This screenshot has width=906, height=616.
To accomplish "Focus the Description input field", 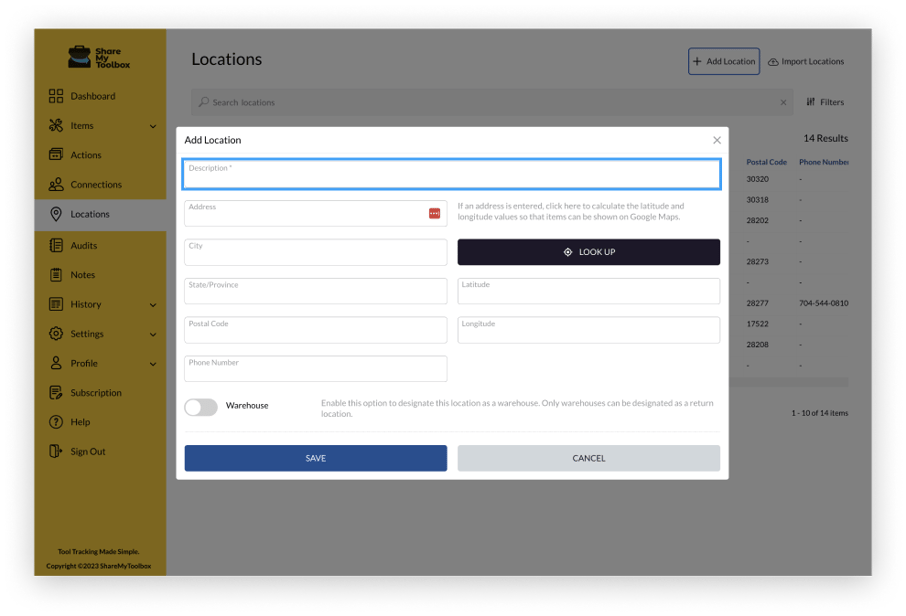I will tap(451, 176).
